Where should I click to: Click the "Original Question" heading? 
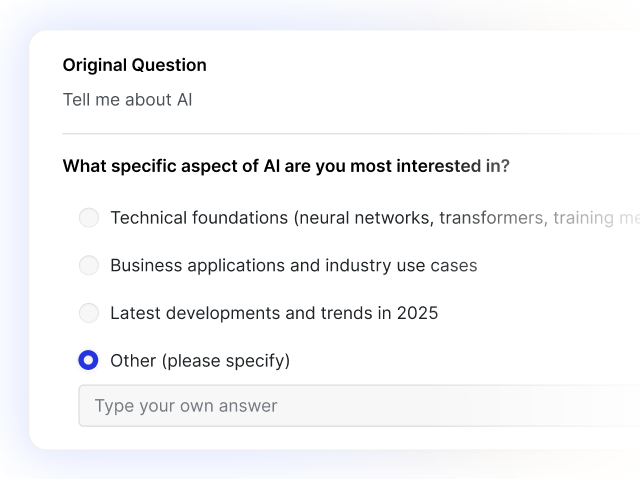134,65
